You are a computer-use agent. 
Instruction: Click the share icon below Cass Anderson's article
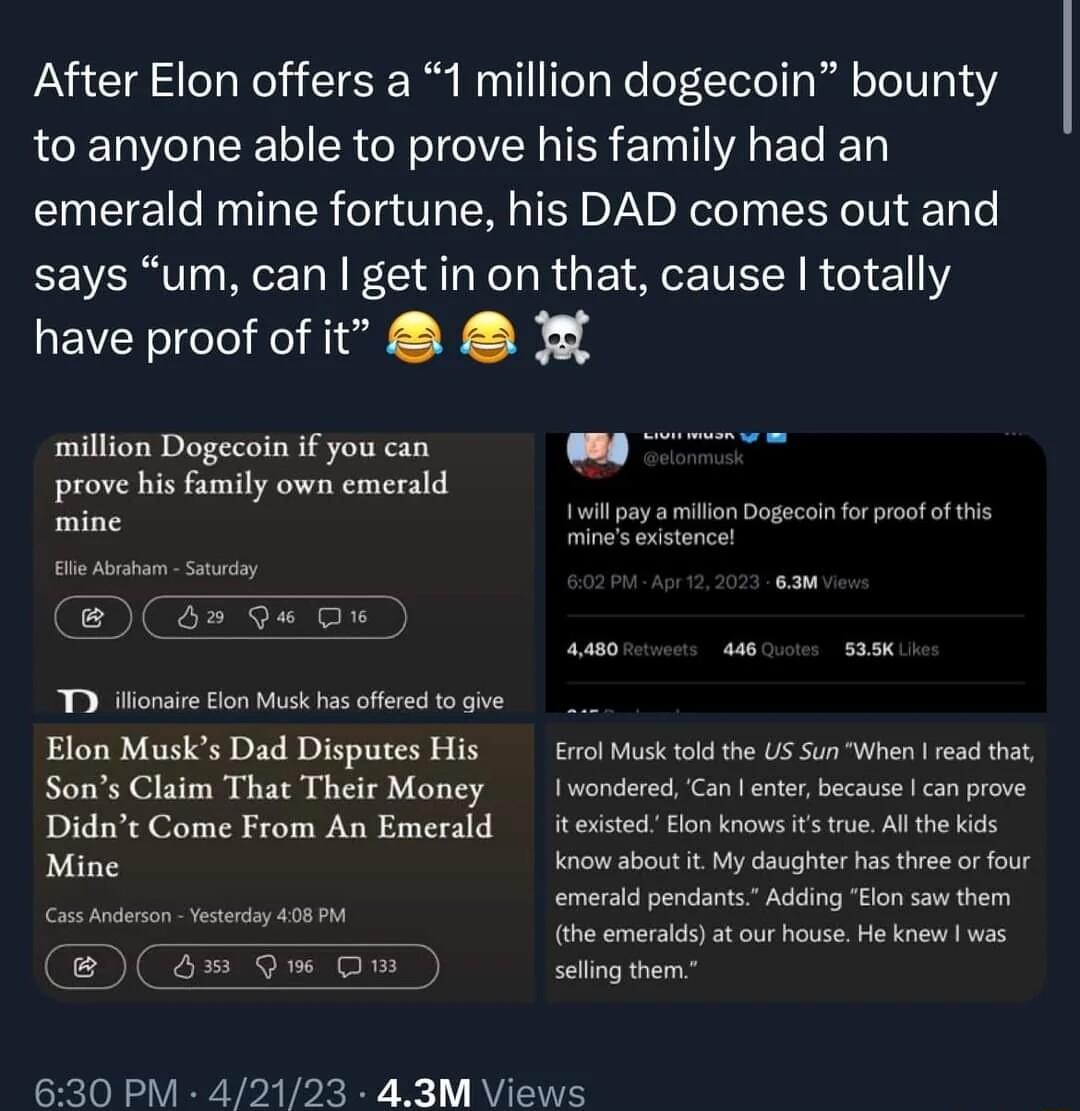(86, 966)
